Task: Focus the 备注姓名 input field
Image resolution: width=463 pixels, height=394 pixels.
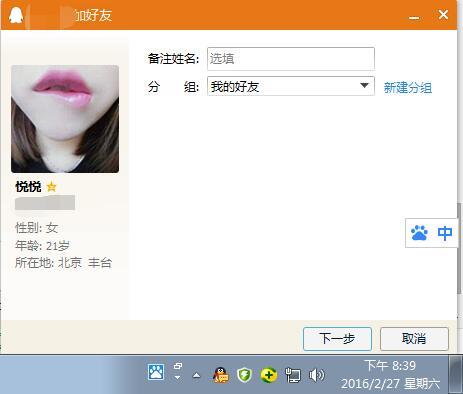Action: click(x=291, y=59)
